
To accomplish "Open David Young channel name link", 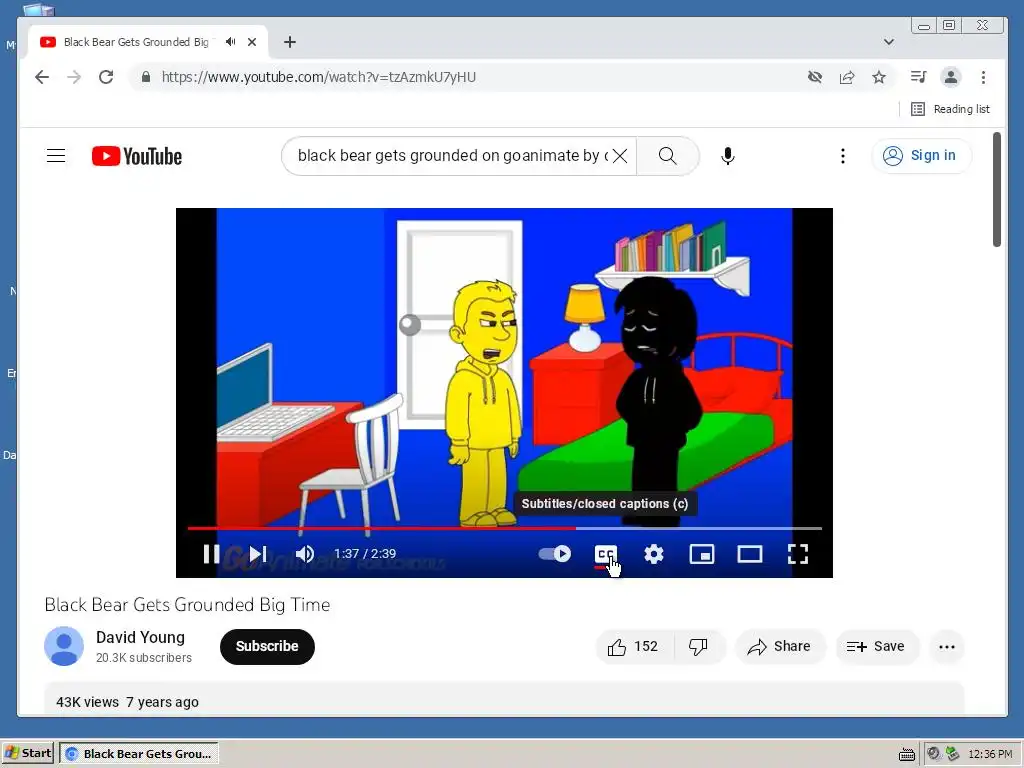I will (140, 637).
